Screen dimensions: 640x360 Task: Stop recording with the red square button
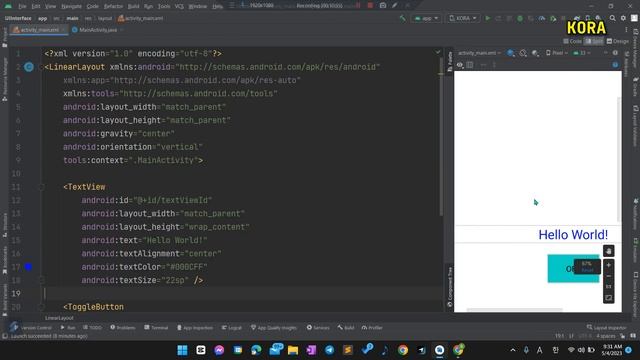coord(370,5)
